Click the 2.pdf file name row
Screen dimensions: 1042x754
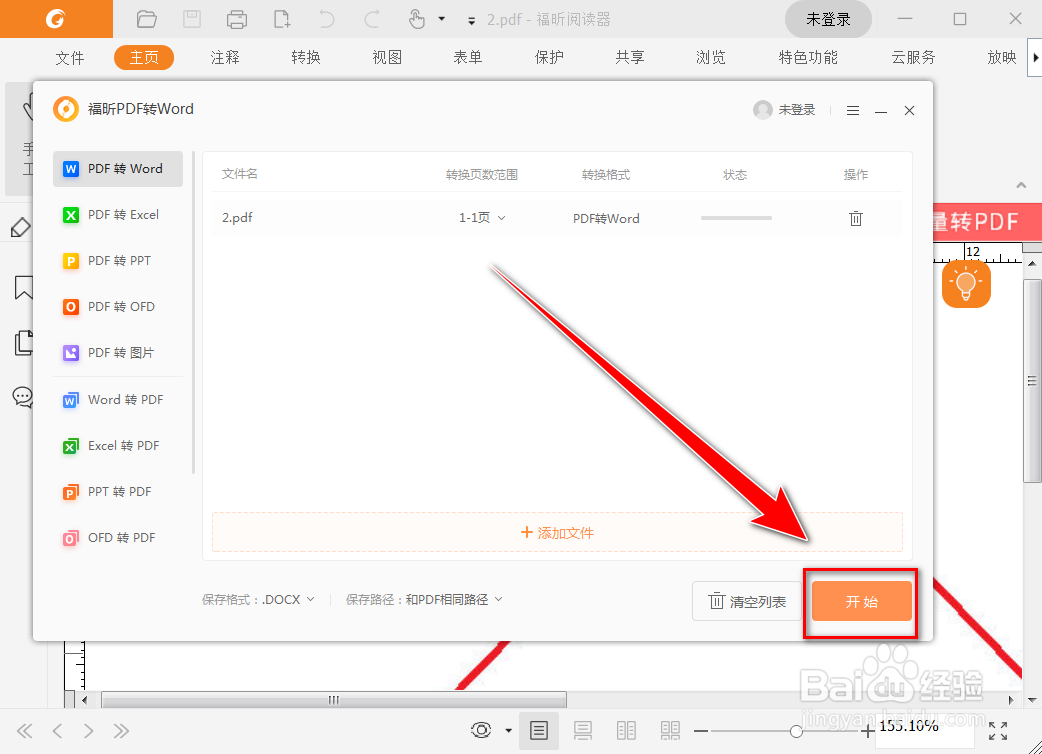click(557, 218)
